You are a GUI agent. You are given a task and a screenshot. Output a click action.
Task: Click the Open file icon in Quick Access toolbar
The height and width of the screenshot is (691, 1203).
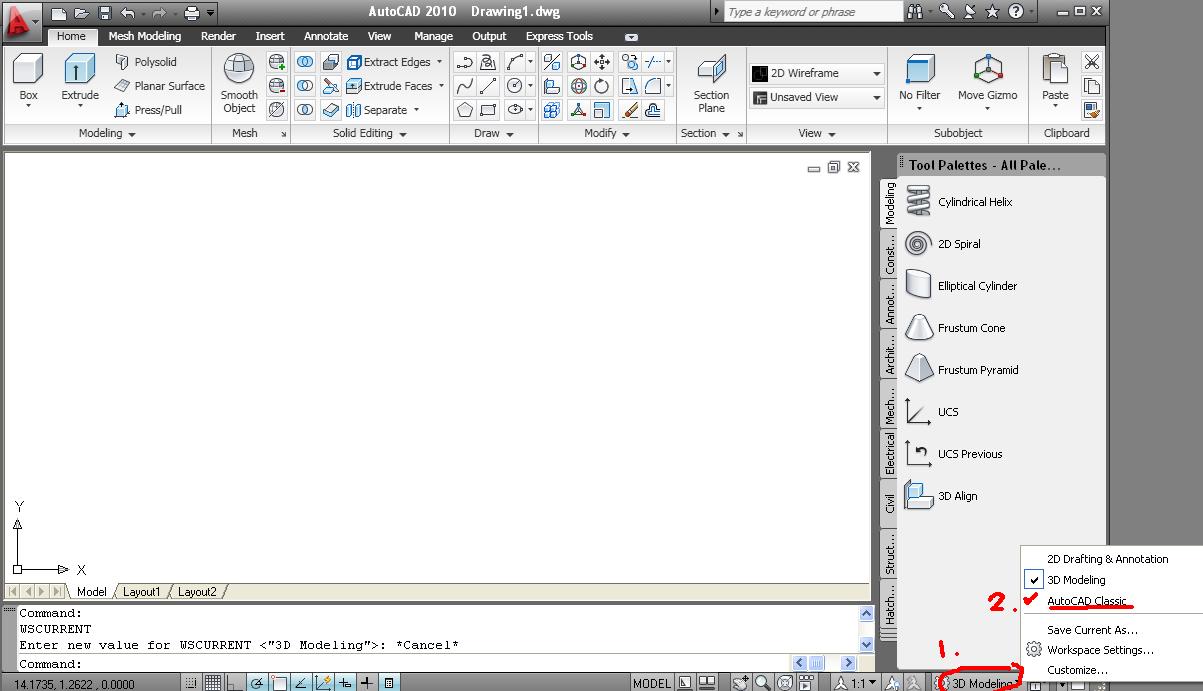(81, 13)
